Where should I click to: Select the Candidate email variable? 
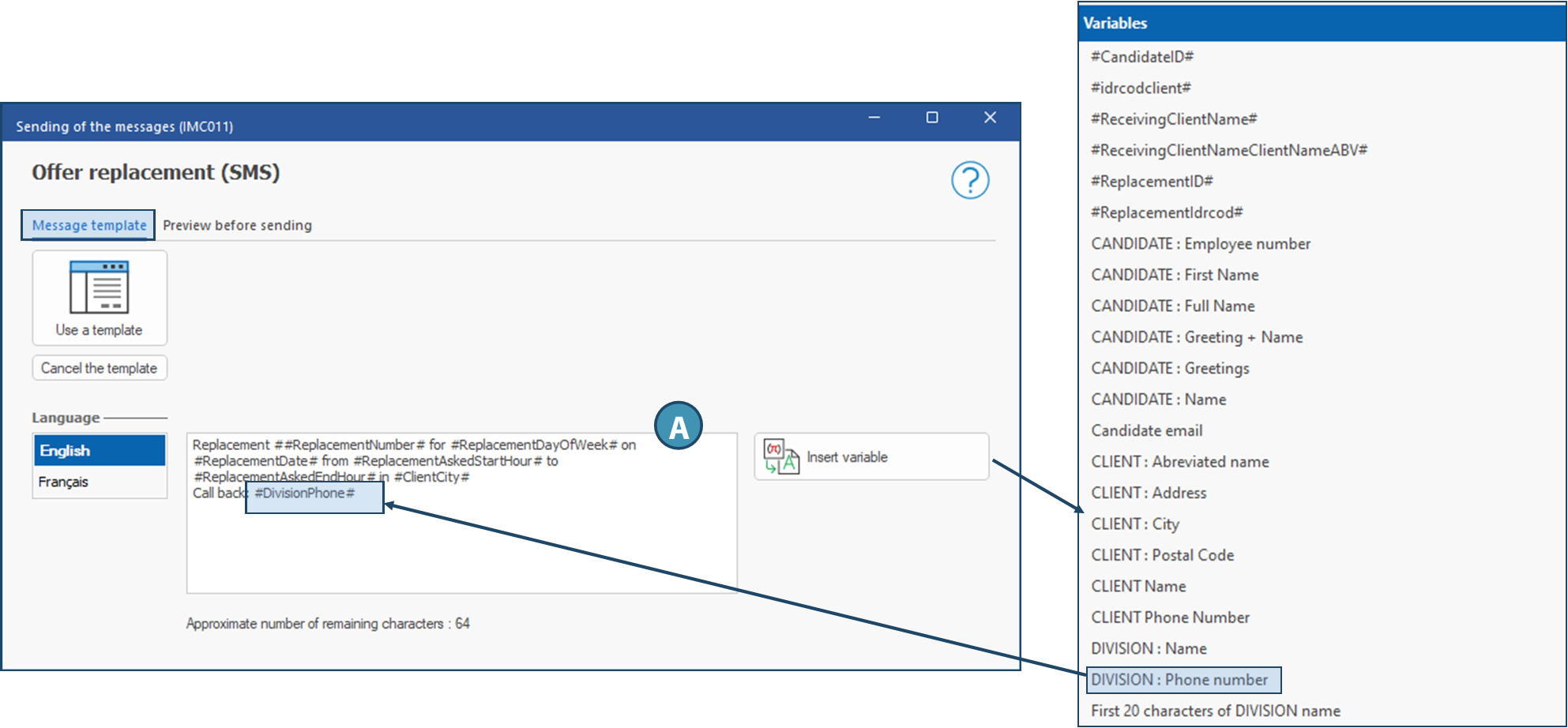point(1147,431)
